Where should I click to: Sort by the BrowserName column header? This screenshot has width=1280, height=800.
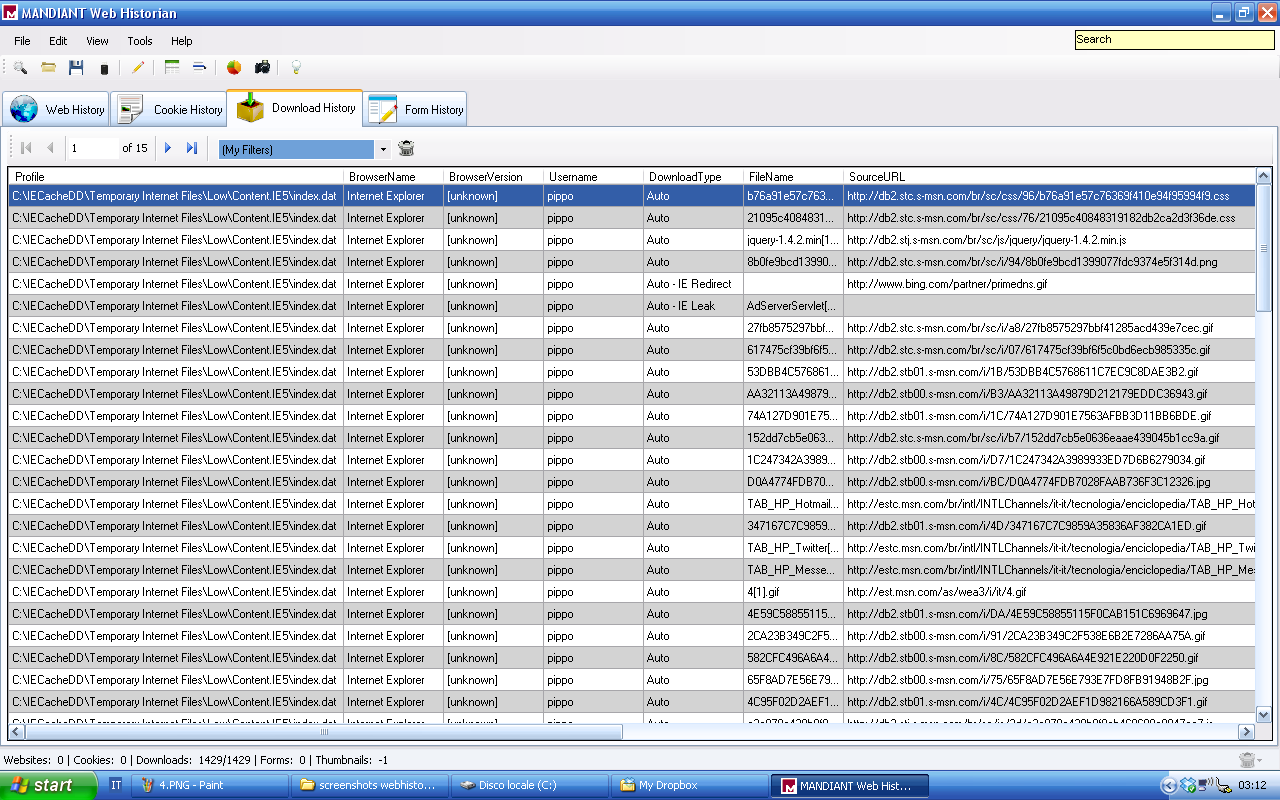coord(393,177)
